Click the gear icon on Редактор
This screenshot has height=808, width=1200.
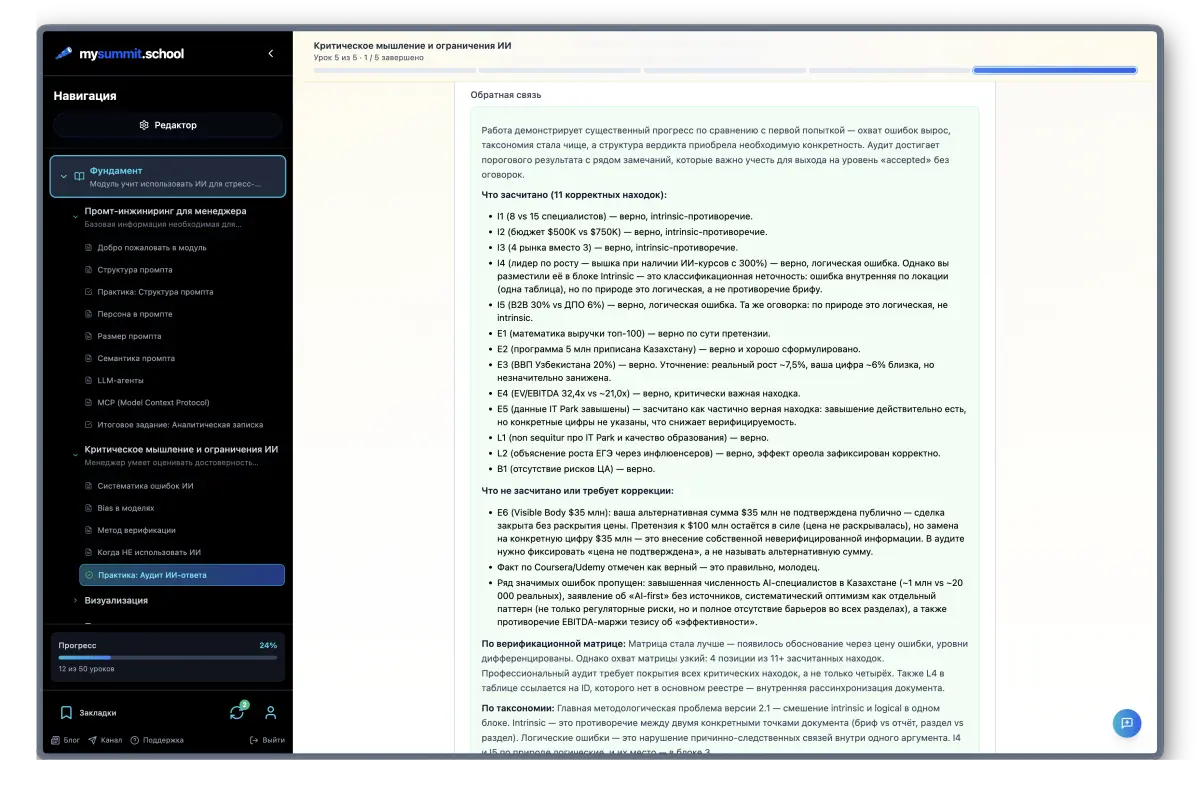144,125
